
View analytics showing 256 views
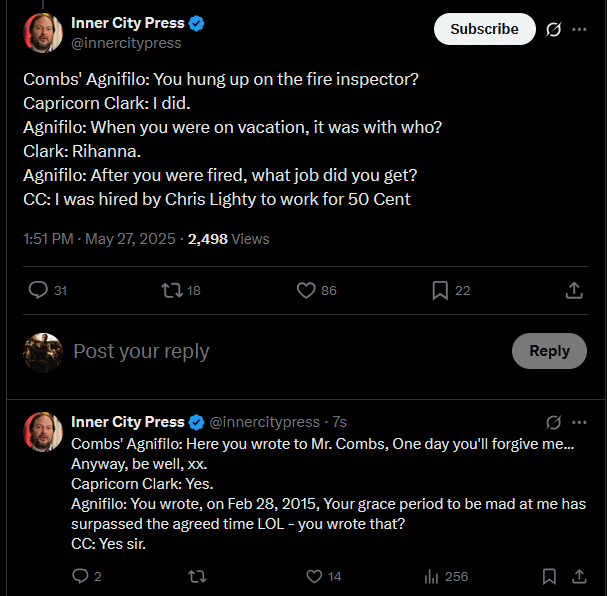(446, 576)
